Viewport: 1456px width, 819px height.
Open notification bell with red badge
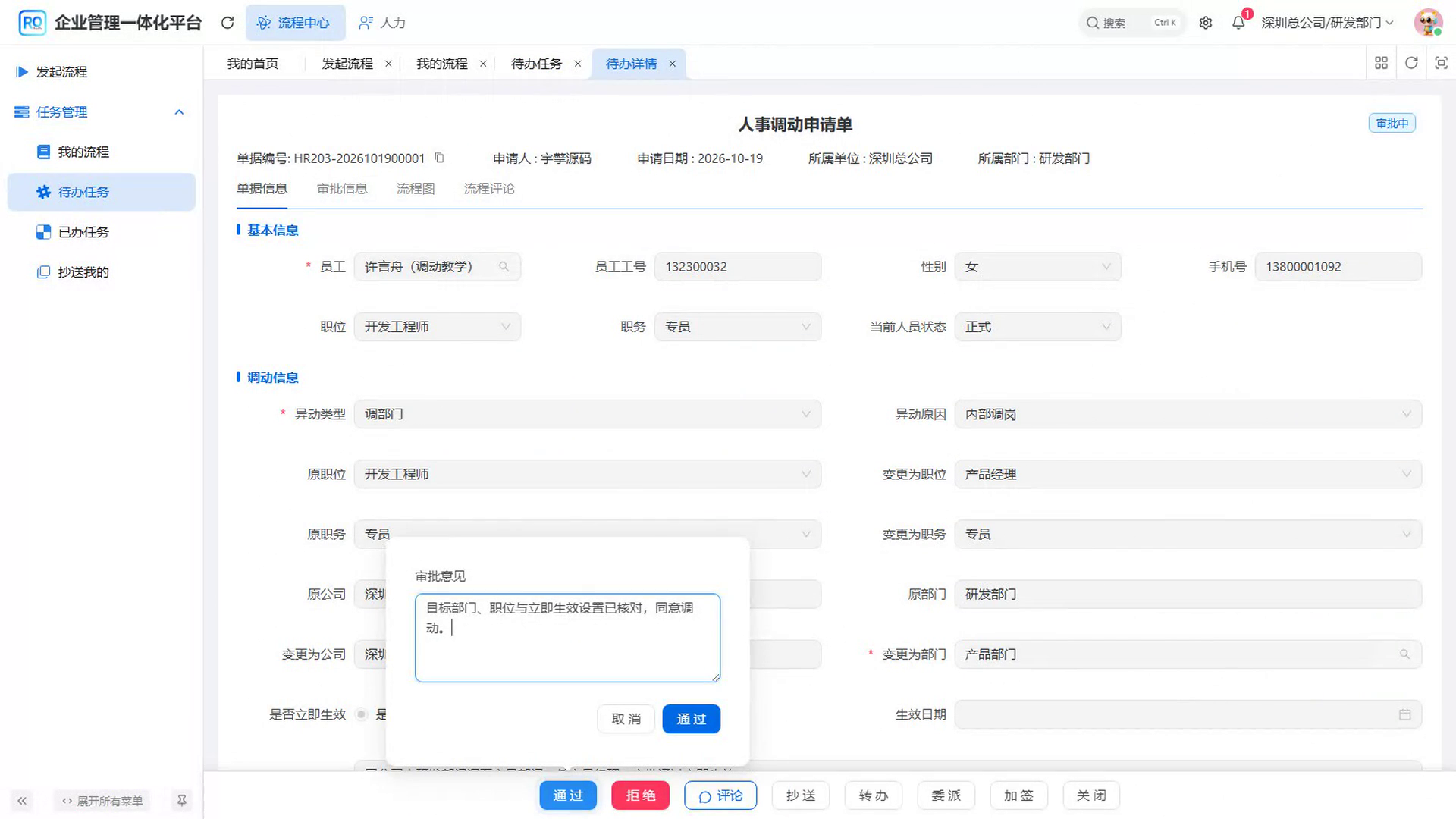tap(1239, 22)
